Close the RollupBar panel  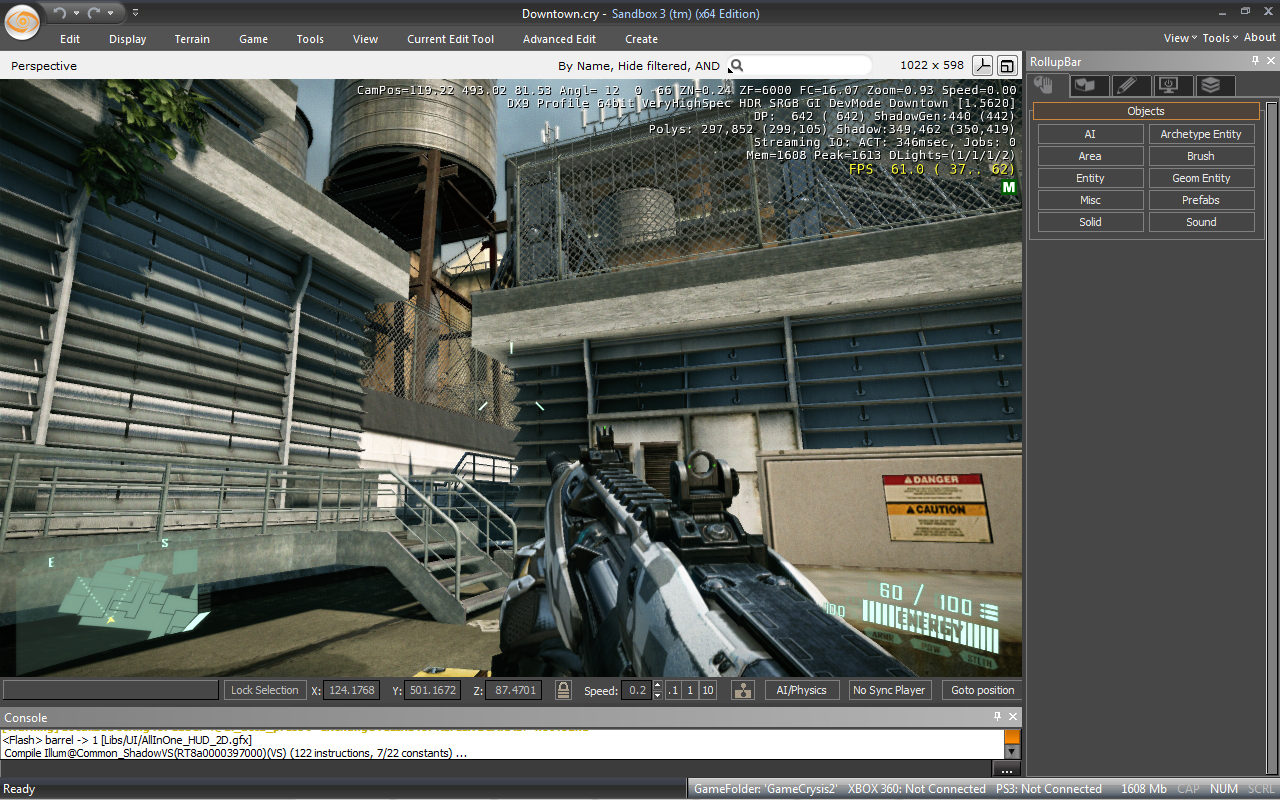1270,61
